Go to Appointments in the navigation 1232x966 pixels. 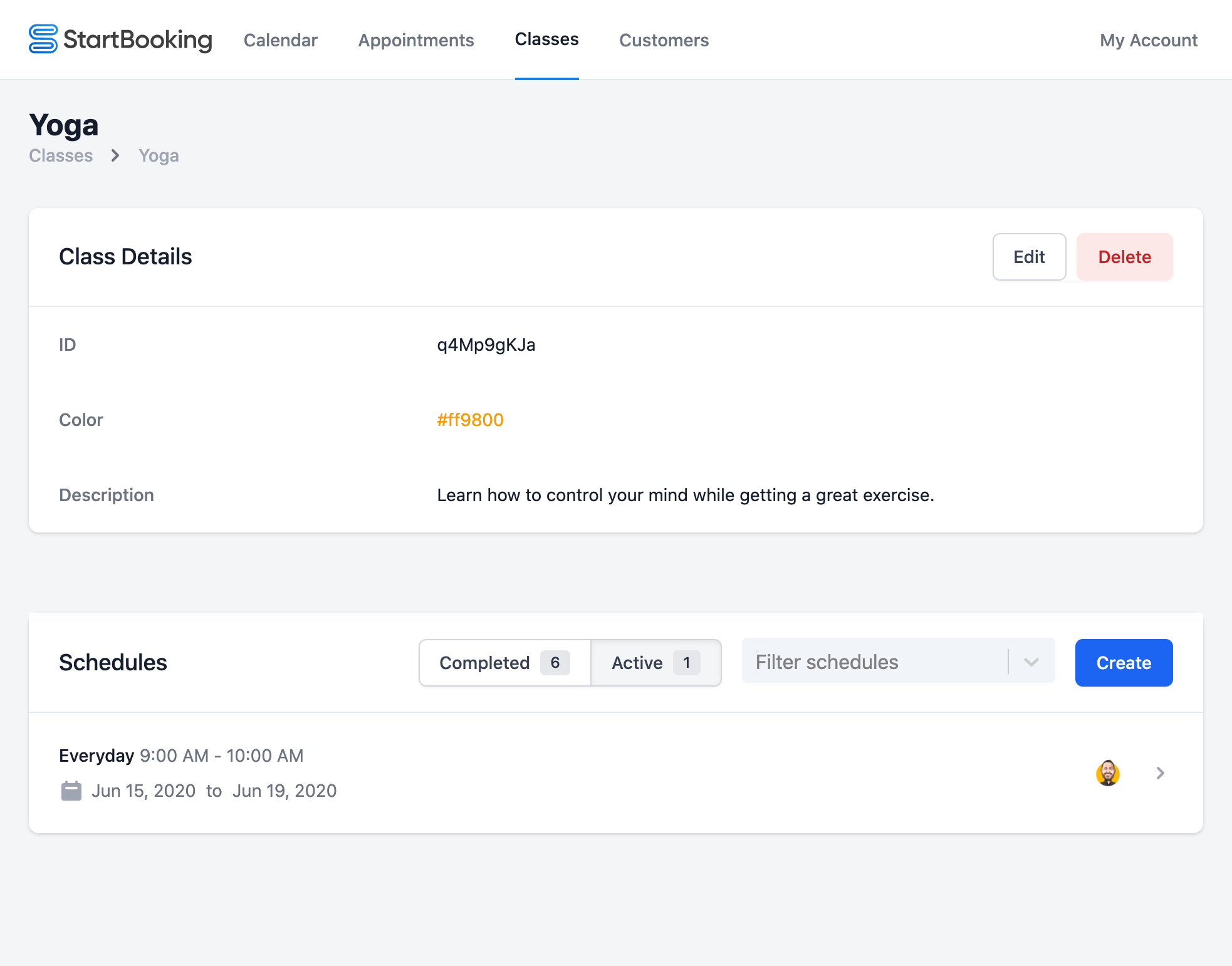tap(416, 40)
